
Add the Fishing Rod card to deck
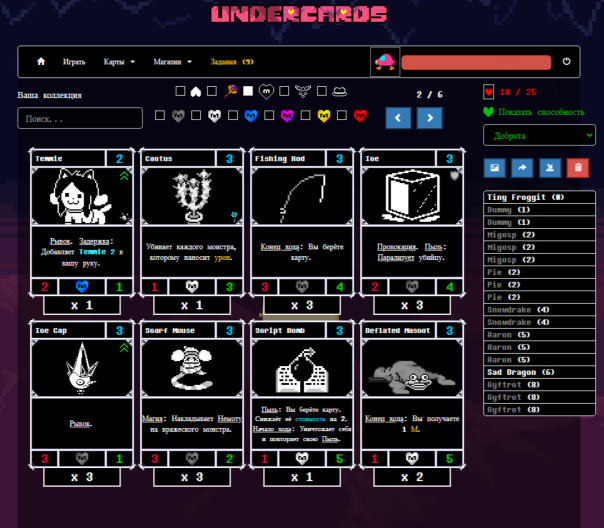[x=302, y=222]
